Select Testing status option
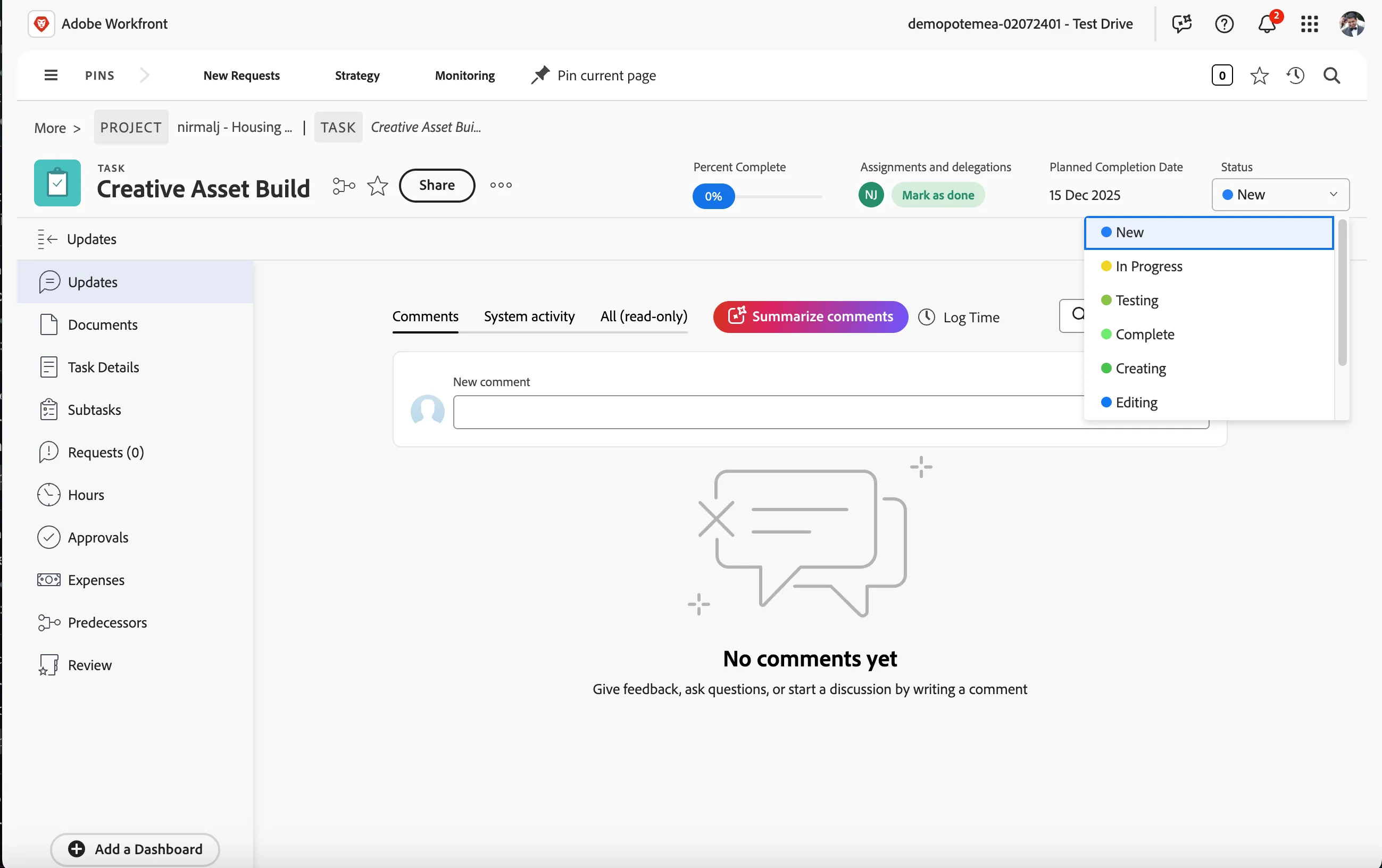This screenshot has height=868, width=1382. click(x=1208, y=300)
